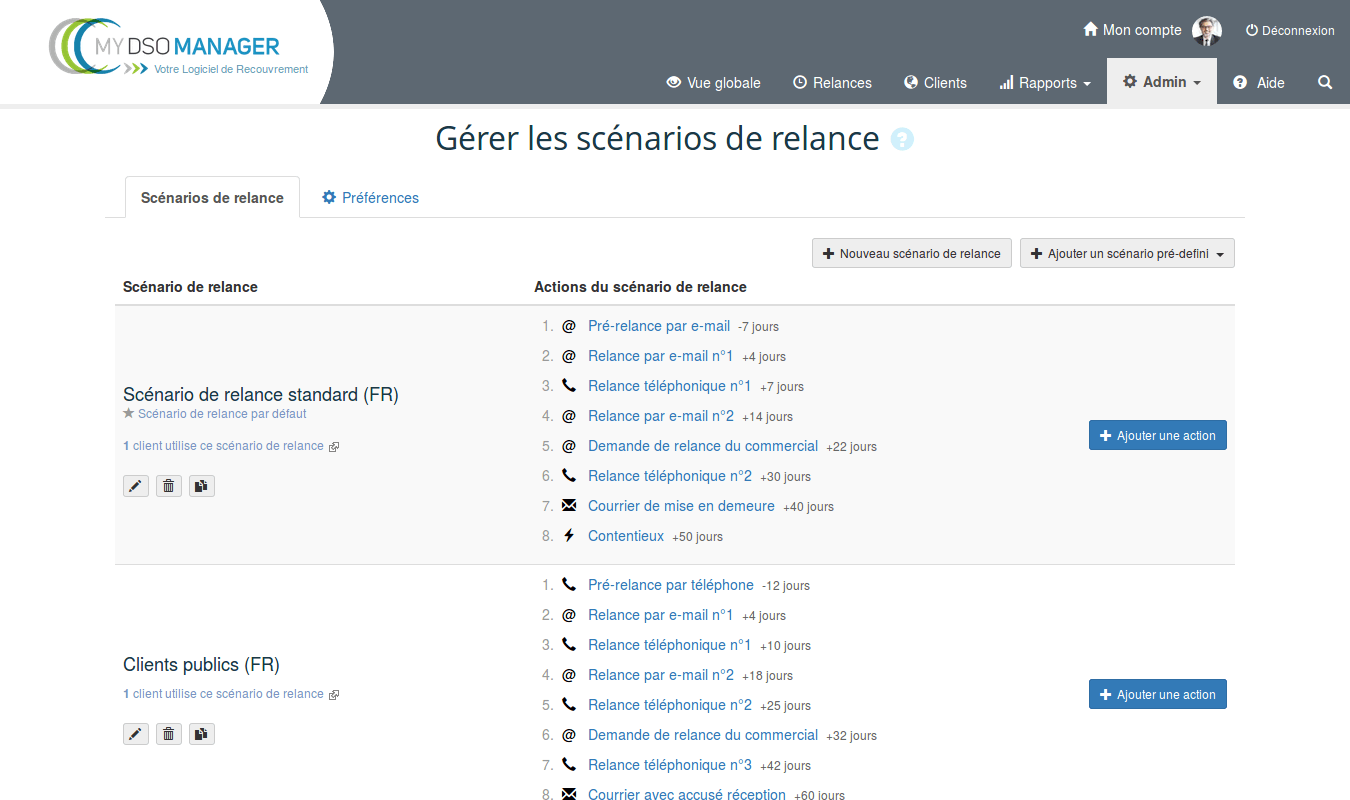The width and height of the screenshot is (1350, 800).
Task: Duplicate the standard scenario with copy icon
Action: [x=202, y=486]
